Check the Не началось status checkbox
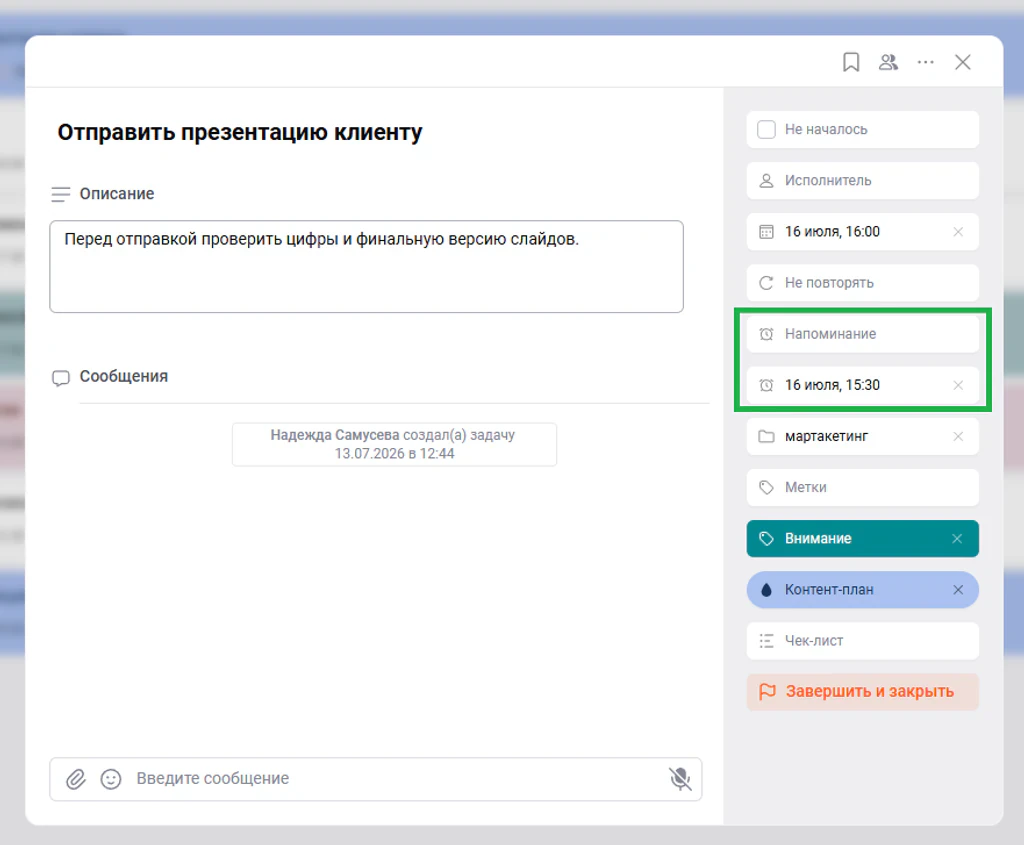Image resolution: width=1024 pixels, height=845 pixels. (766, 129)
